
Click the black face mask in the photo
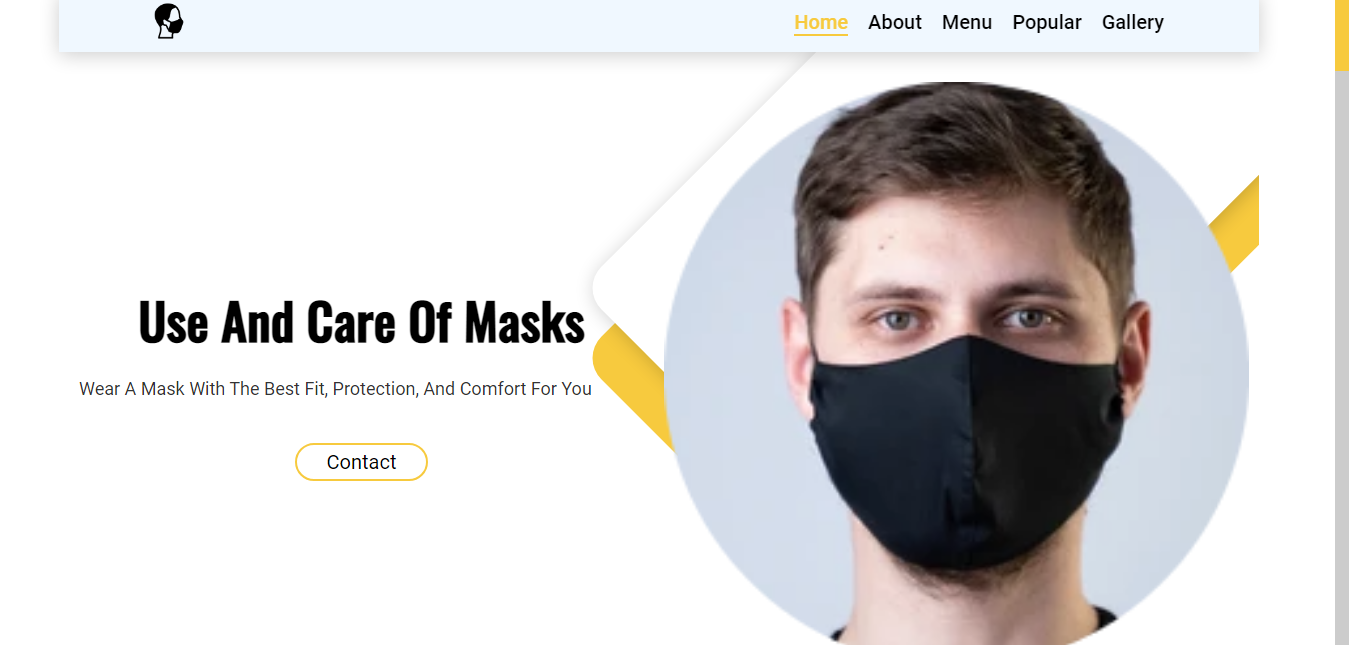pyautogui.click(x=964, y=450)
